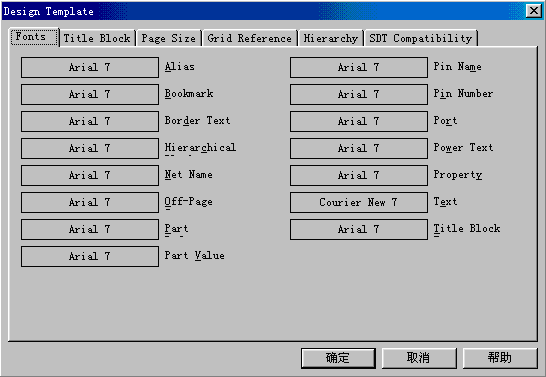546x377 pixels.
Task: Open the Part Value font button
Action: pyautogui.click(x=90, y=256)
